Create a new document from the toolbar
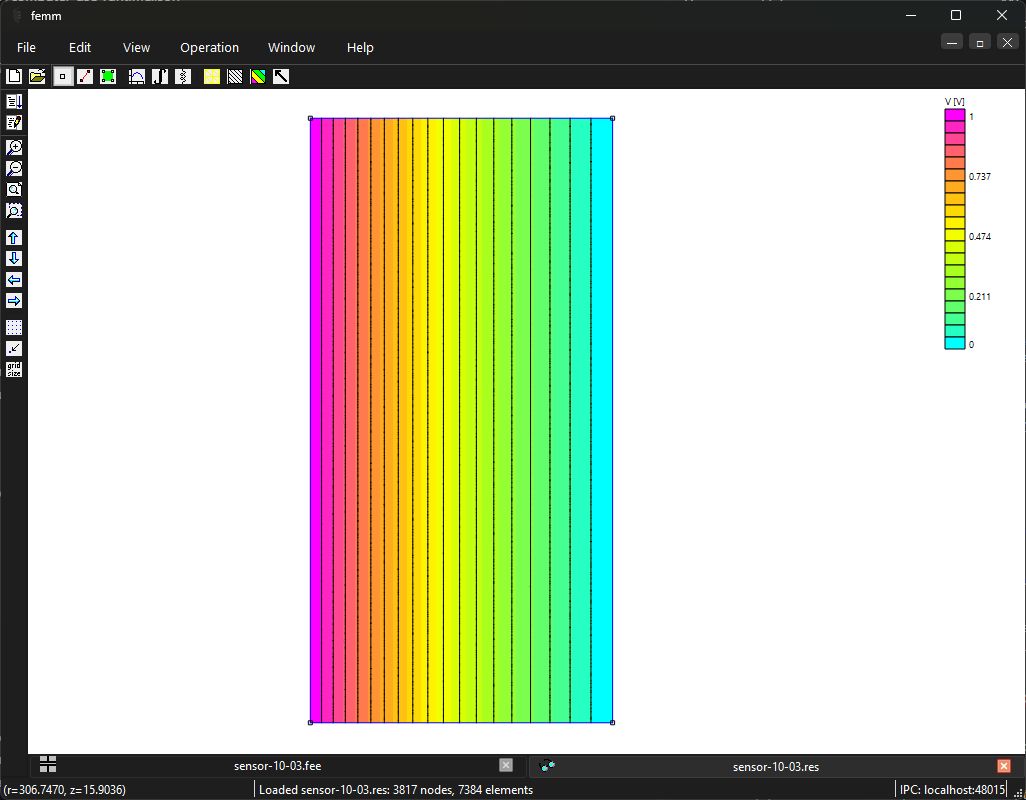This screenshot has width=1026, height=800. point(14,77)
